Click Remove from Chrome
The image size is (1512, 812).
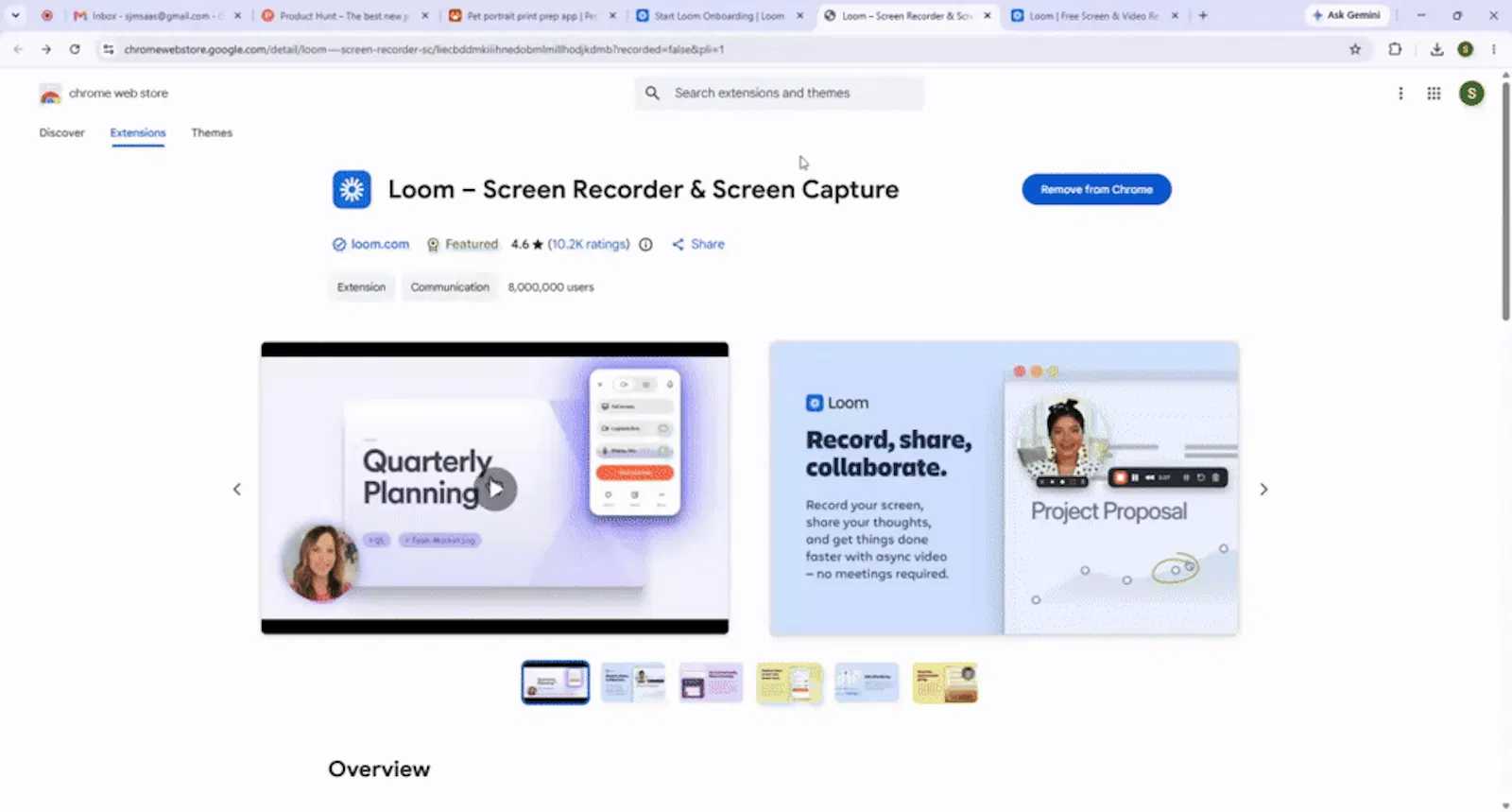[1096, 189]
